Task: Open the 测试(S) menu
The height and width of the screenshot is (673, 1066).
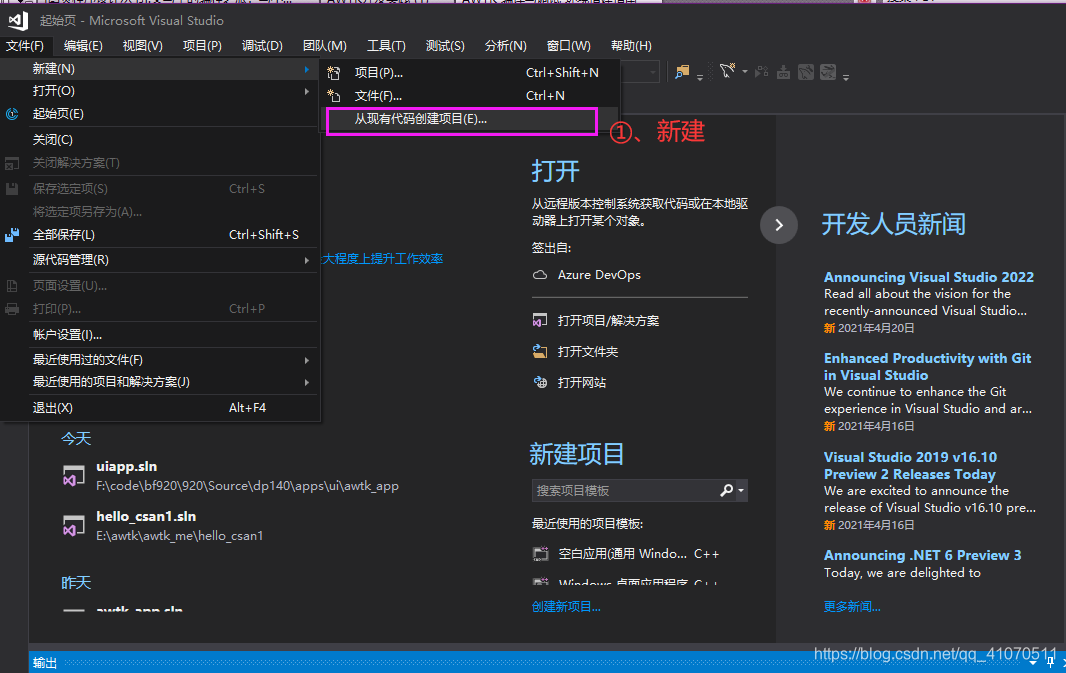Action: 445,46
